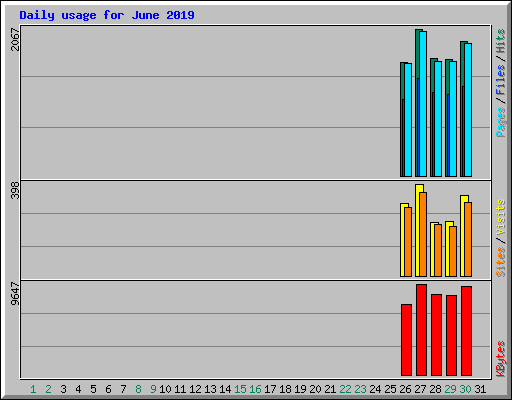Click the orange sites bar for day 27
512x400 pixels.
click(423, 234)
